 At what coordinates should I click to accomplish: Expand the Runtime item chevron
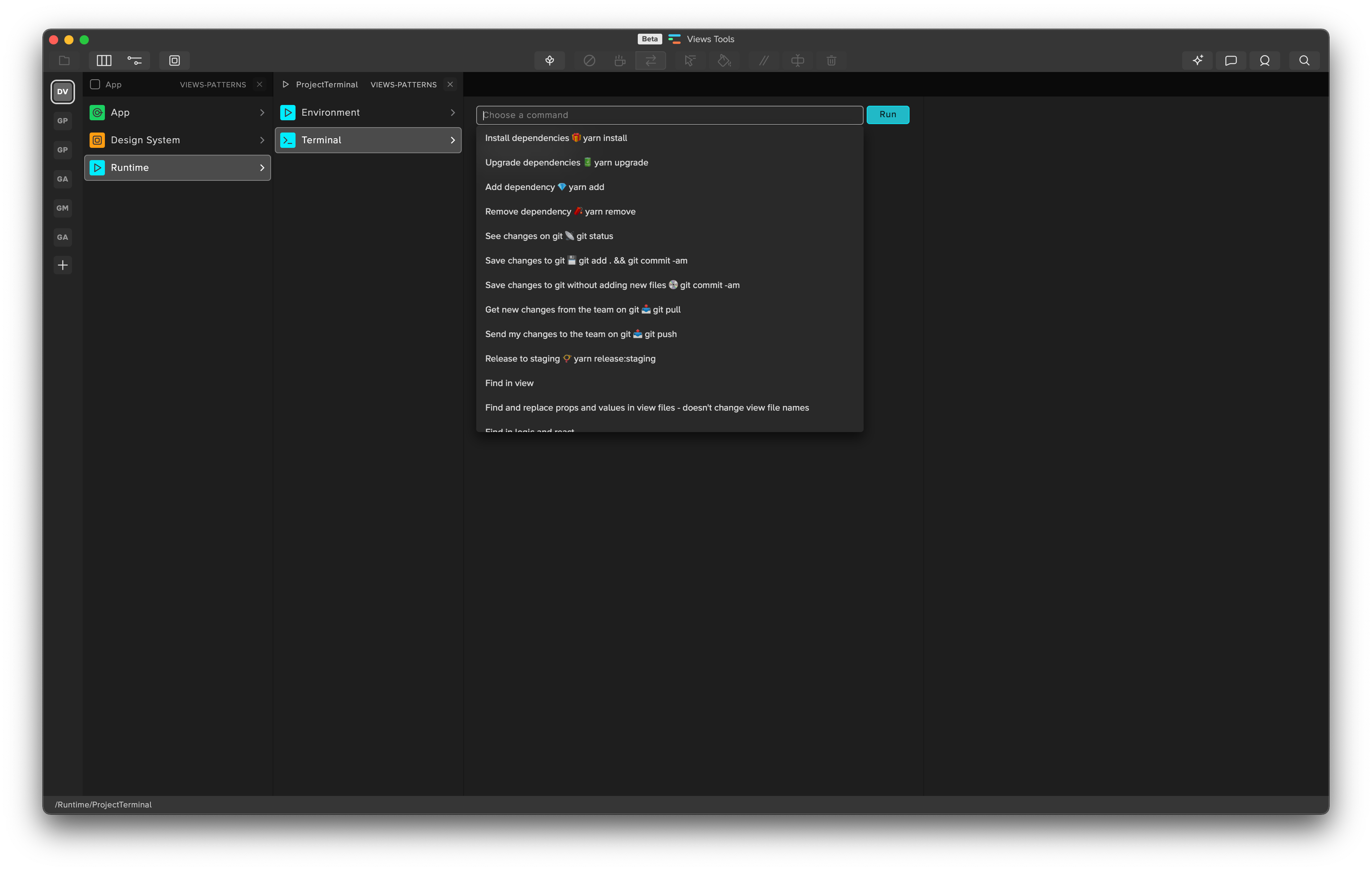click(262, 168)
